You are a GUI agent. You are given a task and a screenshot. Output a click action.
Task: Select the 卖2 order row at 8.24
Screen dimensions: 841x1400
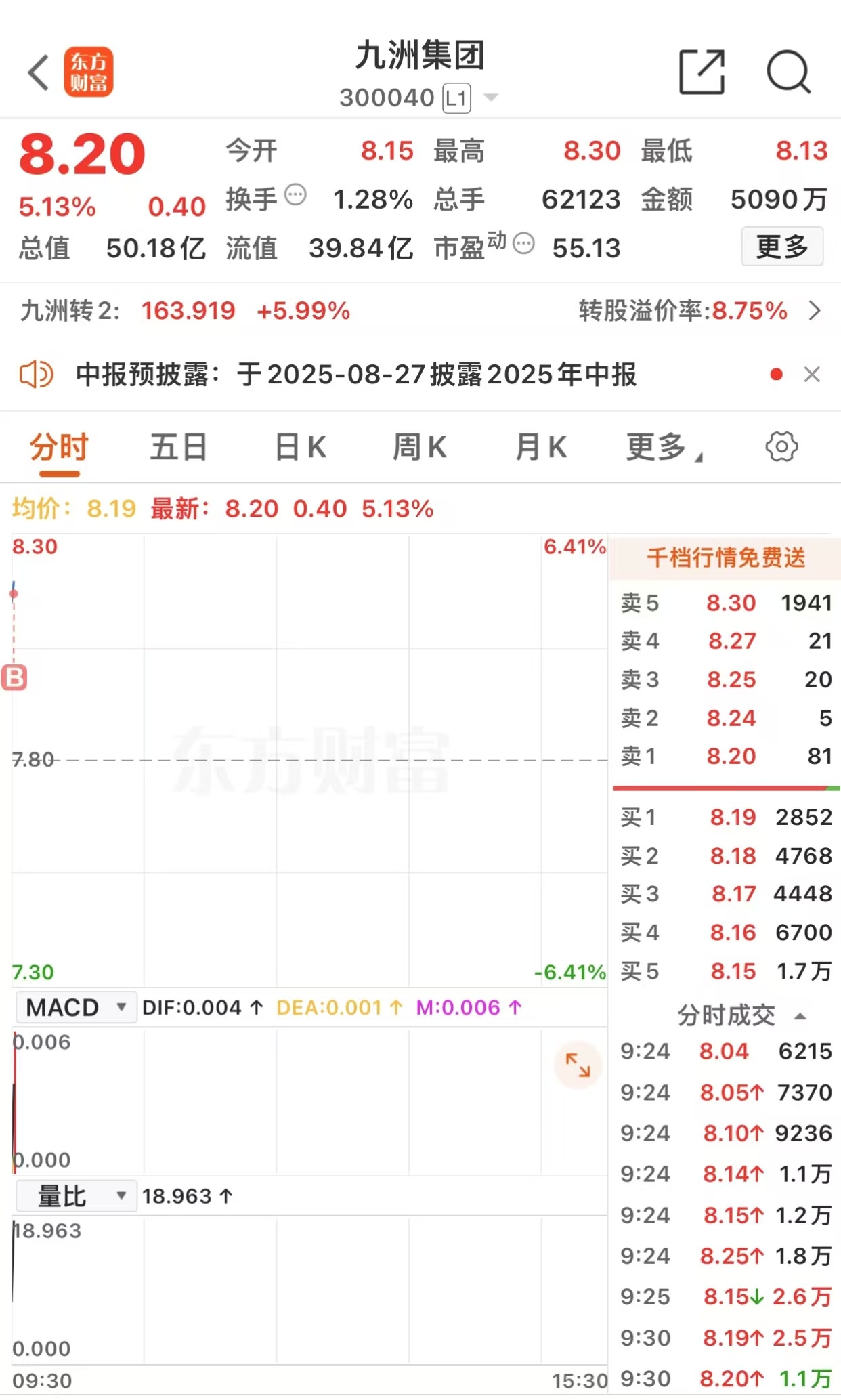(726, 717)
